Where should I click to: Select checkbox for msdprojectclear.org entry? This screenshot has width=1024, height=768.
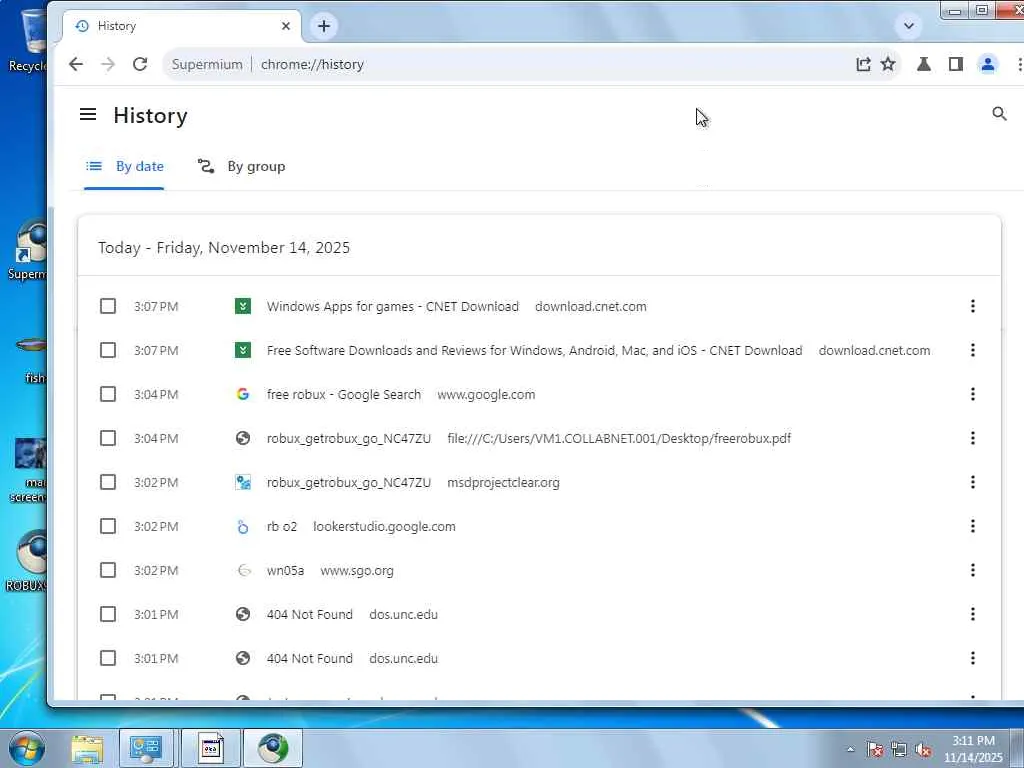click(x=108, y=482)
